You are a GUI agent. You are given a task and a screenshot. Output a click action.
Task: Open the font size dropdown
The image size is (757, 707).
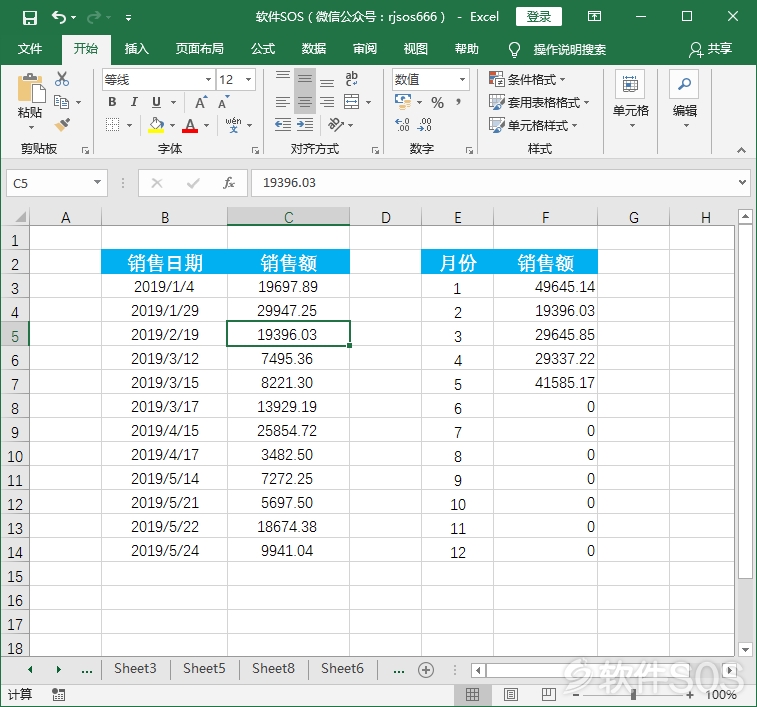tap(249, 79)
